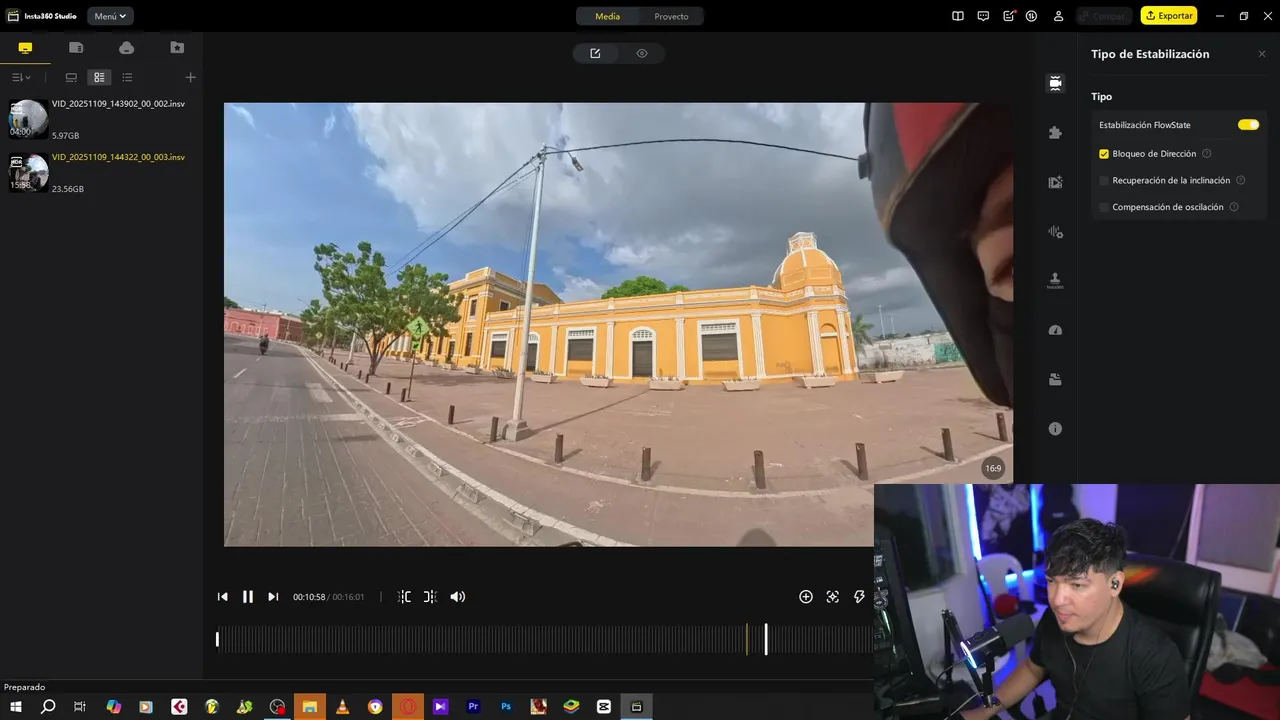The height and width of the screenshot is (720, 1280).
Task: Open Photoshop from the taskbar
Action: point(506,706)
